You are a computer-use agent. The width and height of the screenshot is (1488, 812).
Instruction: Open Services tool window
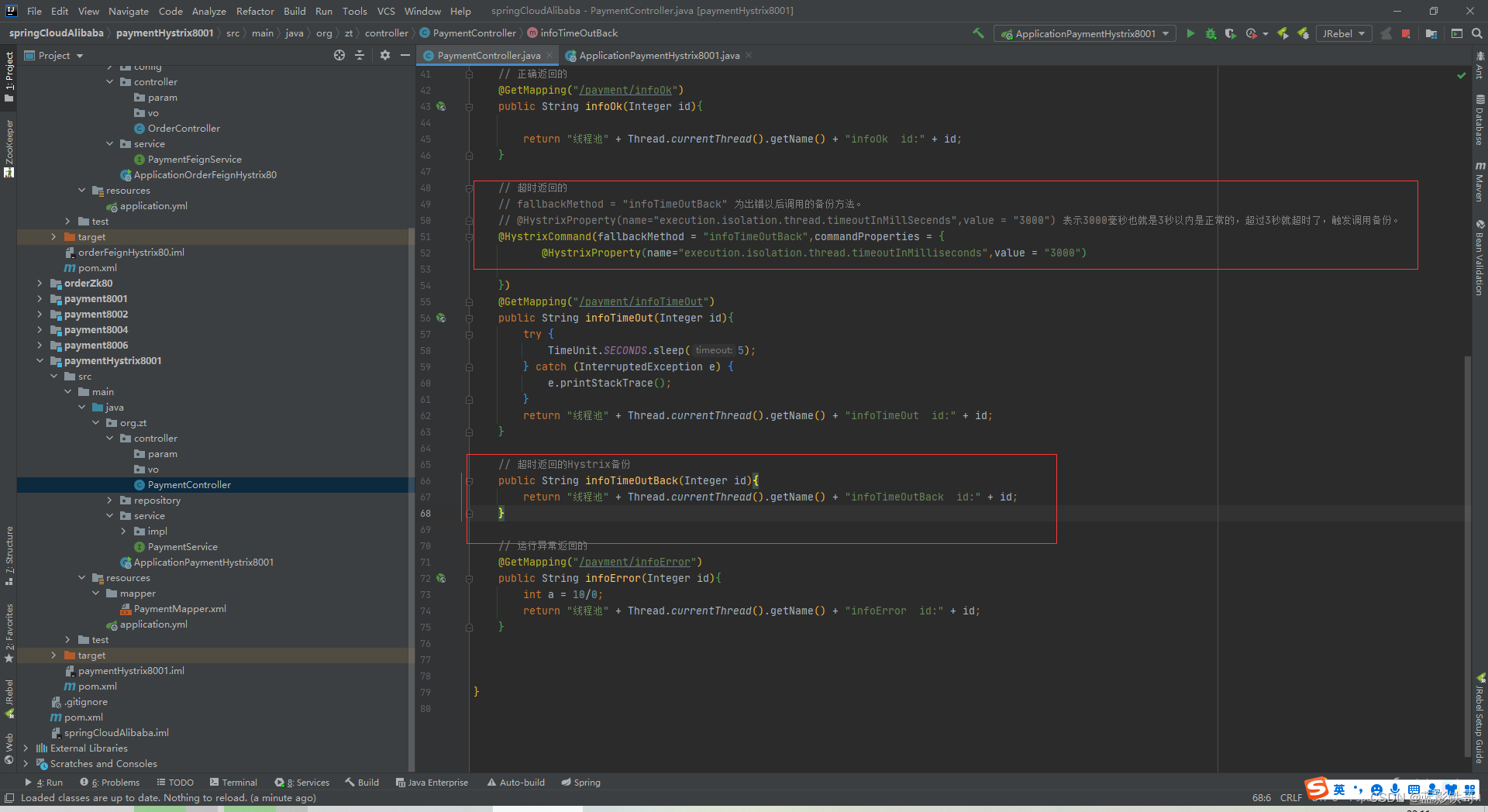click(x=302, y=783)
